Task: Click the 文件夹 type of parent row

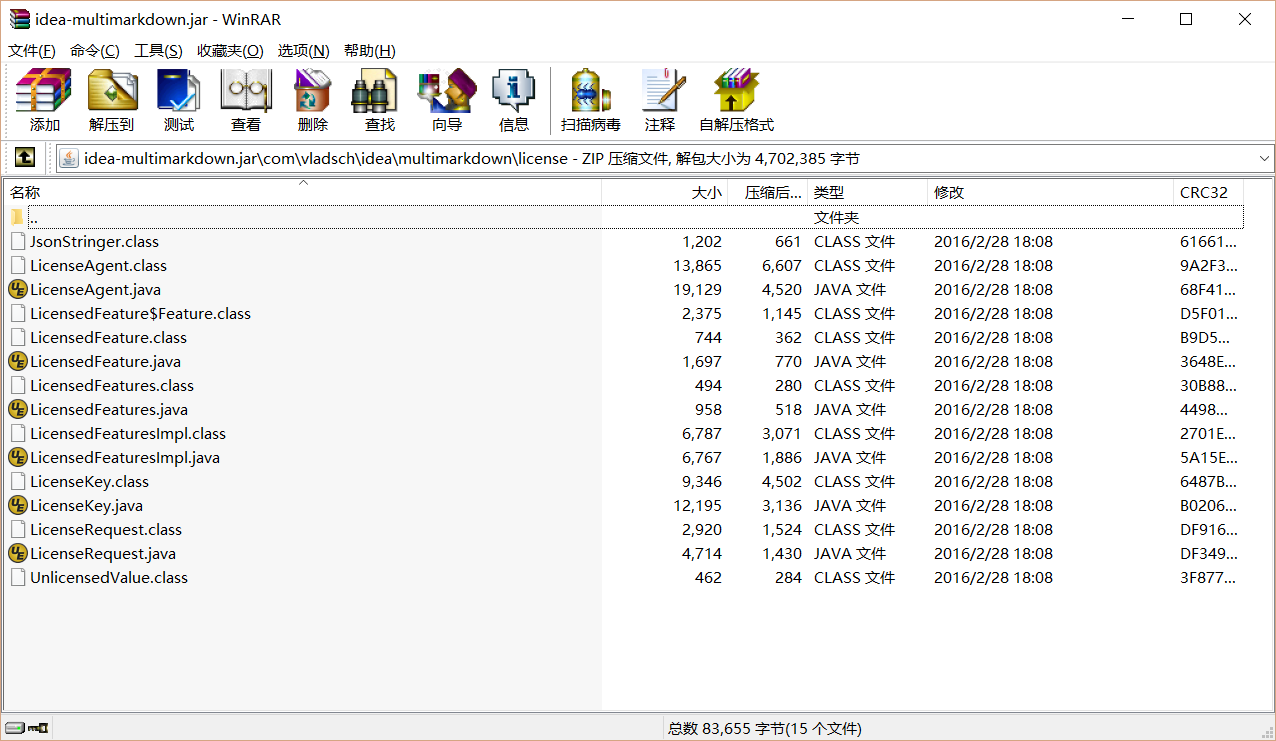Action: point(836,218)
